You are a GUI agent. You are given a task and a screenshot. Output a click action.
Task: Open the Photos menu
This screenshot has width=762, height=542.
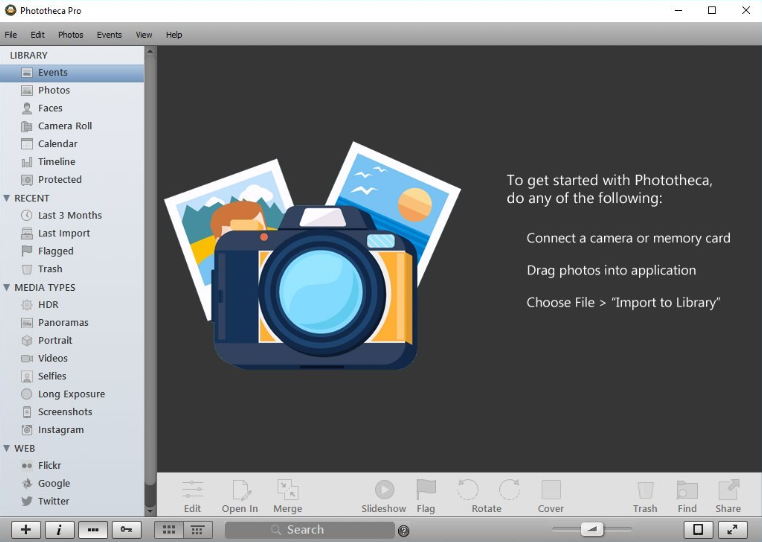(70, 35)
